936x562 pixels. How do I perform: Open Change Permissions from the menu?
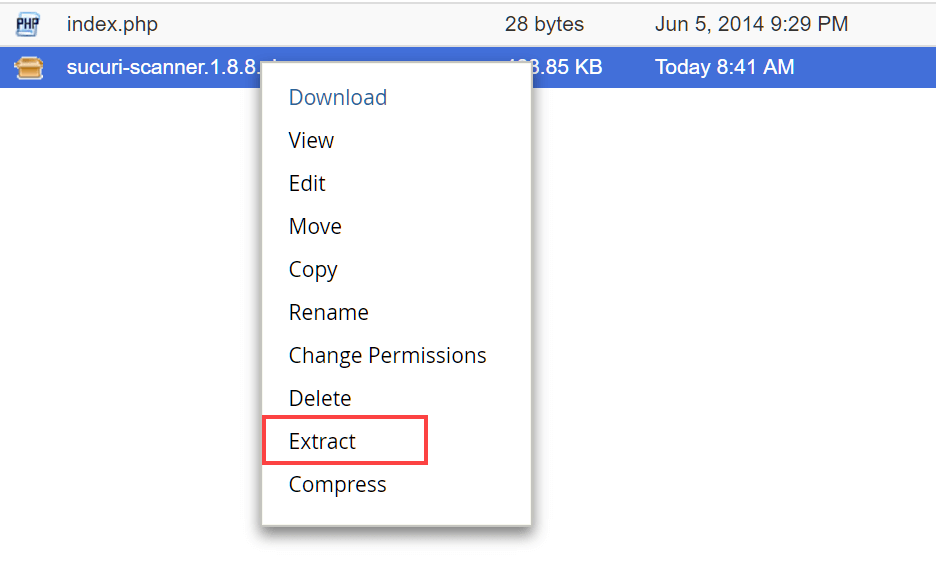[387, 356]
